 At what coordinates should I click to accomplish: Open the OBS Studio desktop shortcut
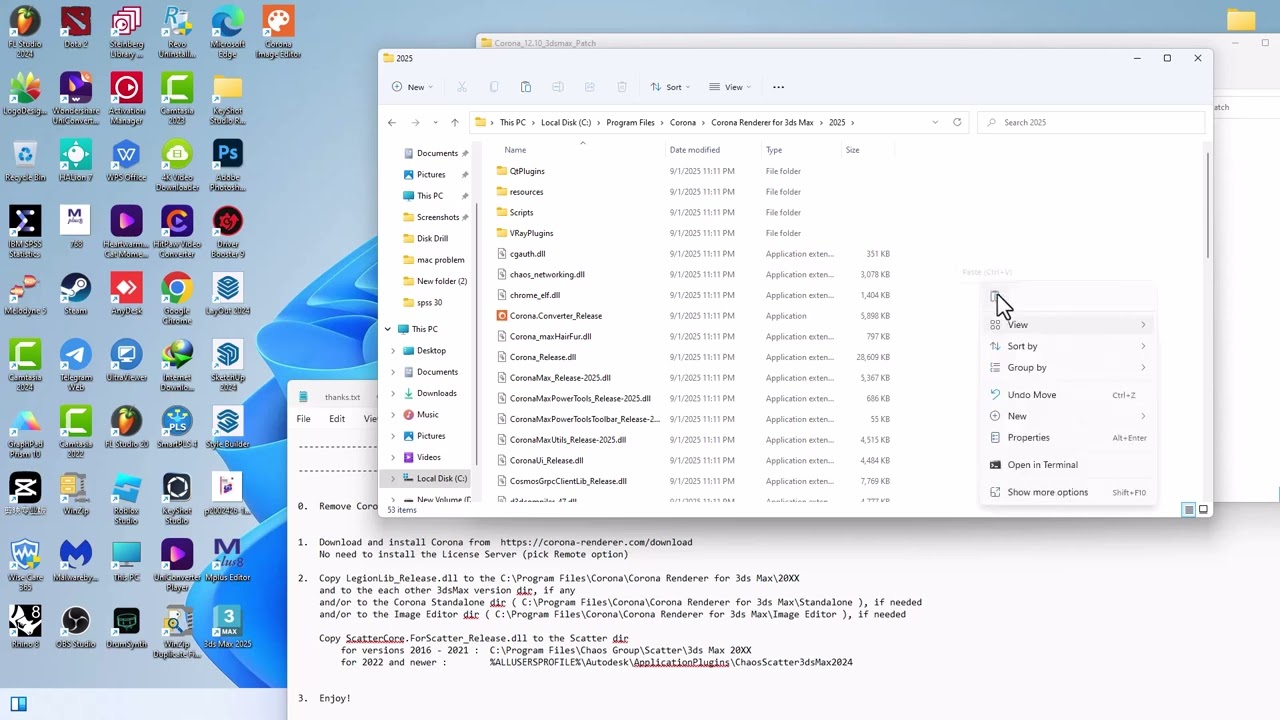[x=76, y=628]
